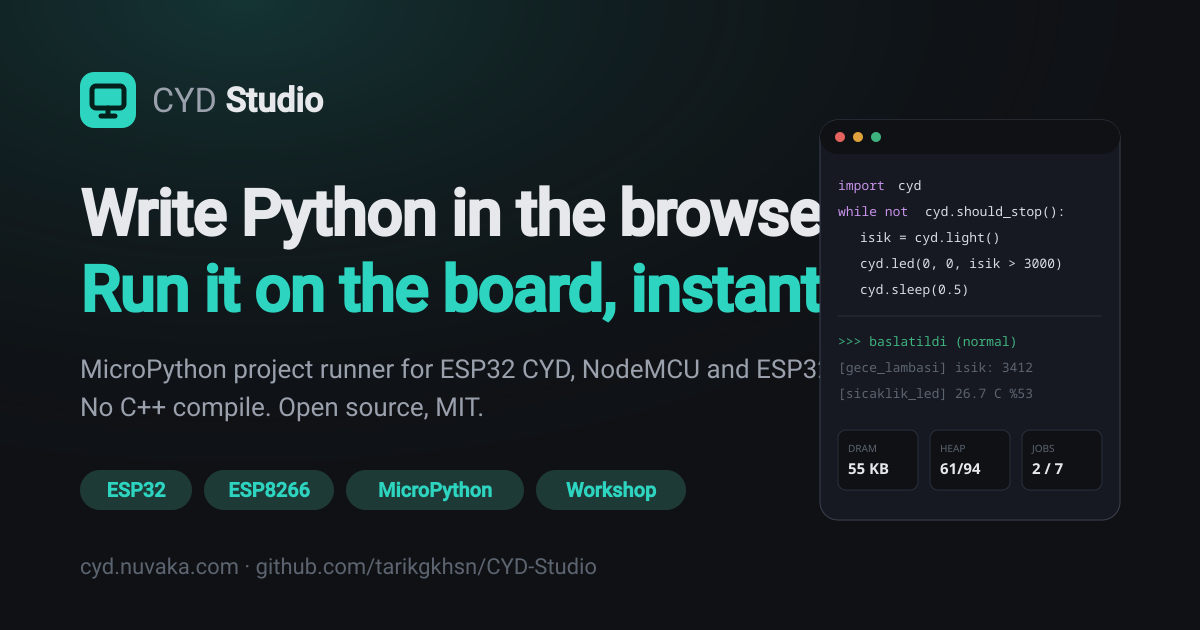1200x630 pixels.
Task: Click the headline "Write Python in the browse"
Action: point(450,213)
